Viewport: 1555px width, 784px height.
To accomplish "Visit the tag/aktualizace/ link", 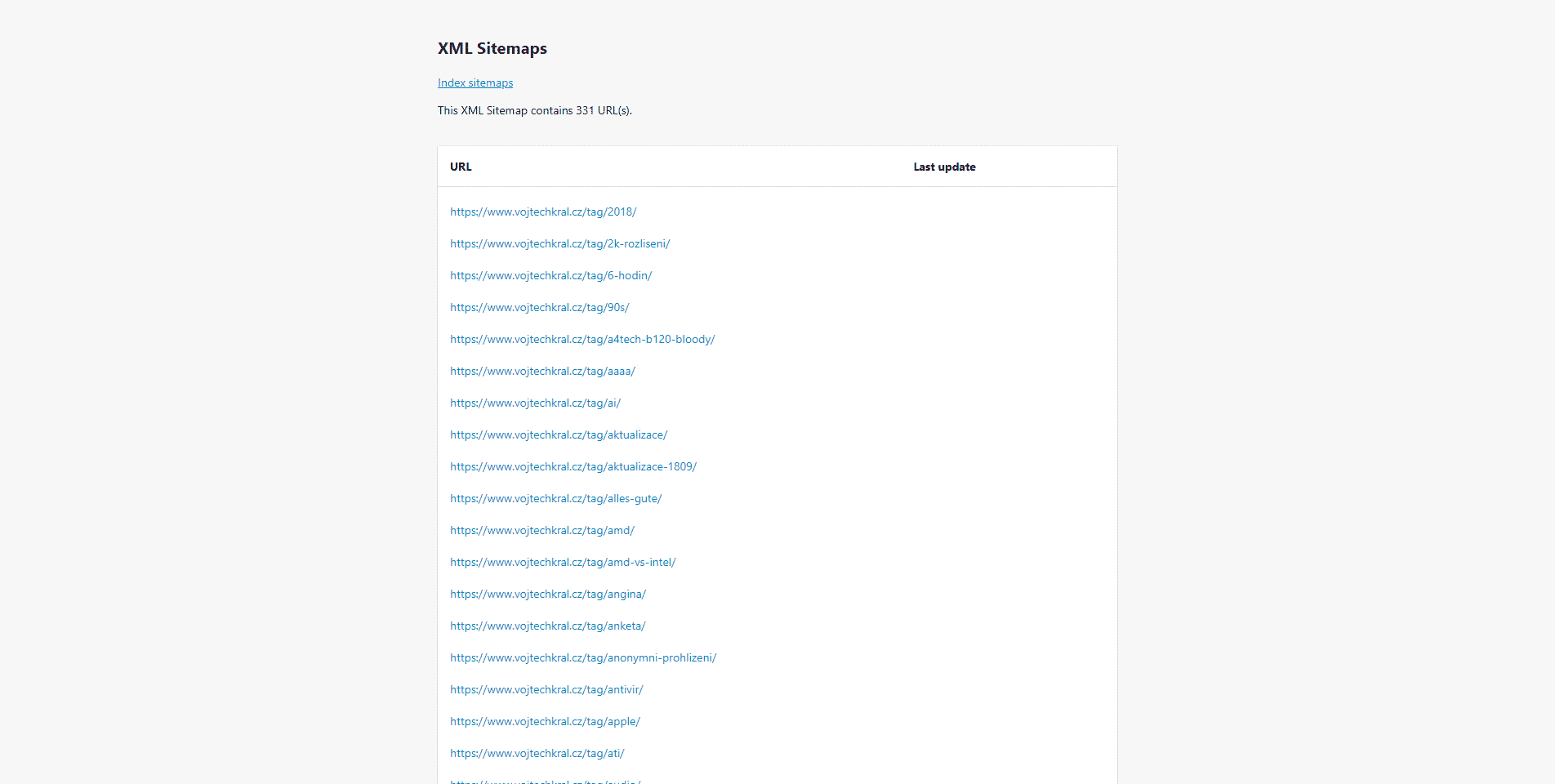I will (x=559, y=435).
